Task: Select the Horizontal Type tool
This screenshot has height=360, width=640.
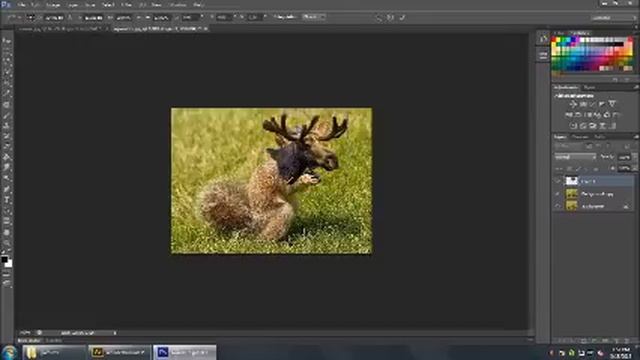Action: [x=7, y=200]
